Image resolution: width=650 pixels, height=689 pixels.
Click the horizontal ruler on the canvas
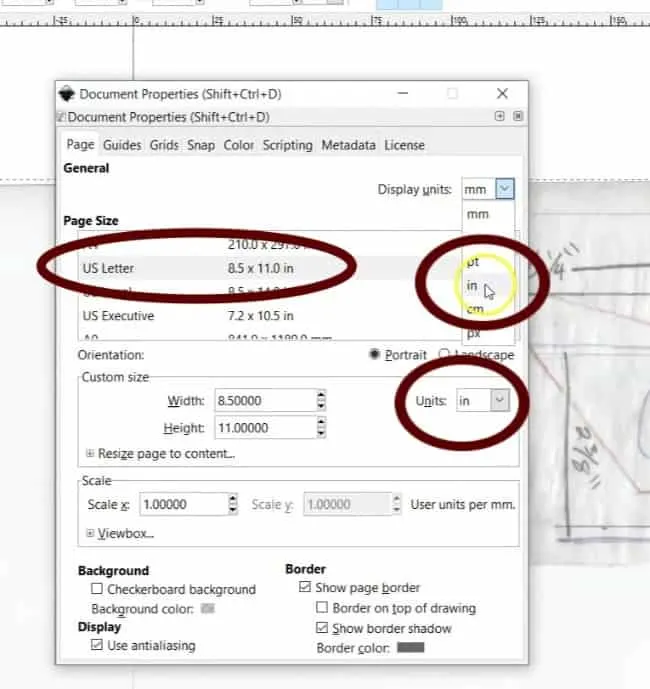[325, 20]
